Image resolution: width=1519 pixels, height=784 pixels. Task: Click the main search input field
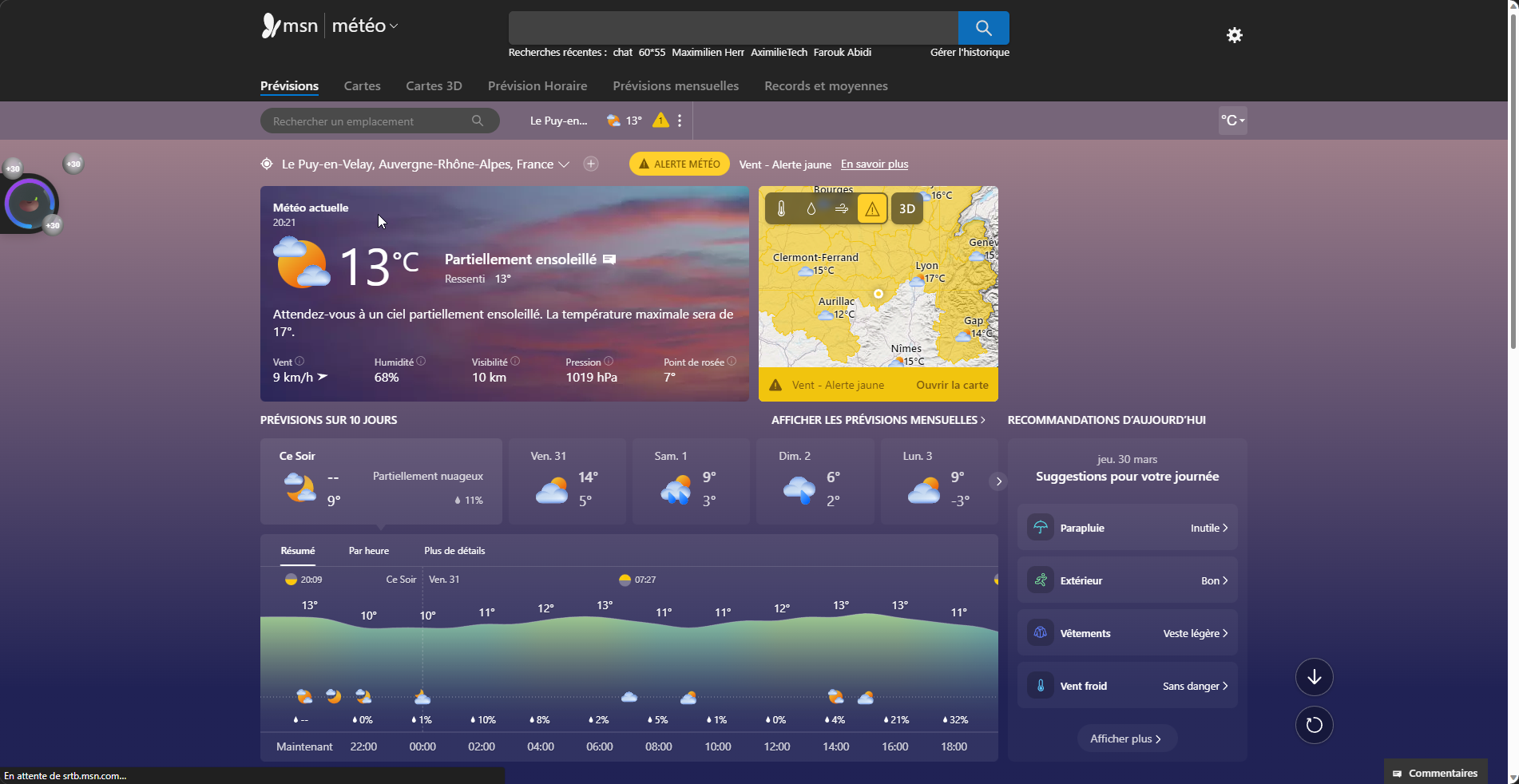[x=733, y=28]
